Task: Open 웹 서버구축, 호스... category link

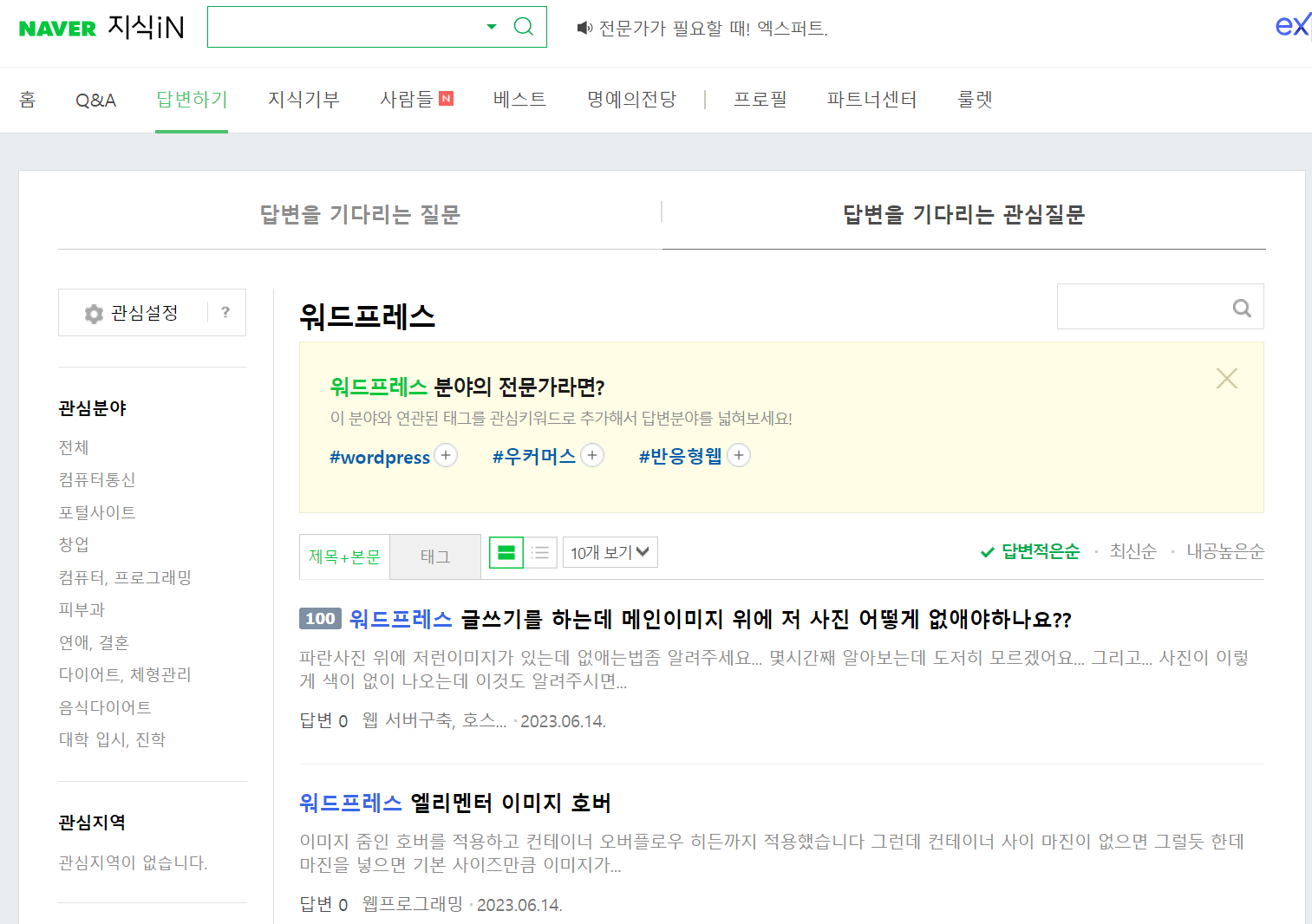Action: pos(434,720)
